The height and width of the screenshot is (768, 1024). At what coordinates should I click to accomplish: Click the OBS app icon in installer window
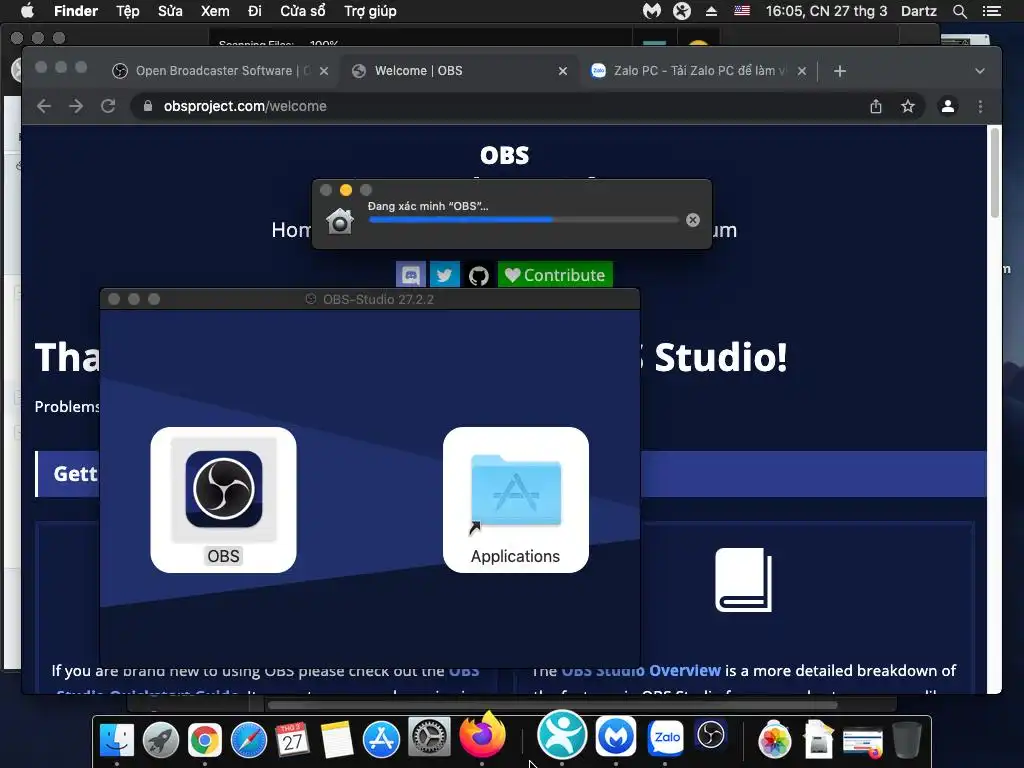[223, 489]
